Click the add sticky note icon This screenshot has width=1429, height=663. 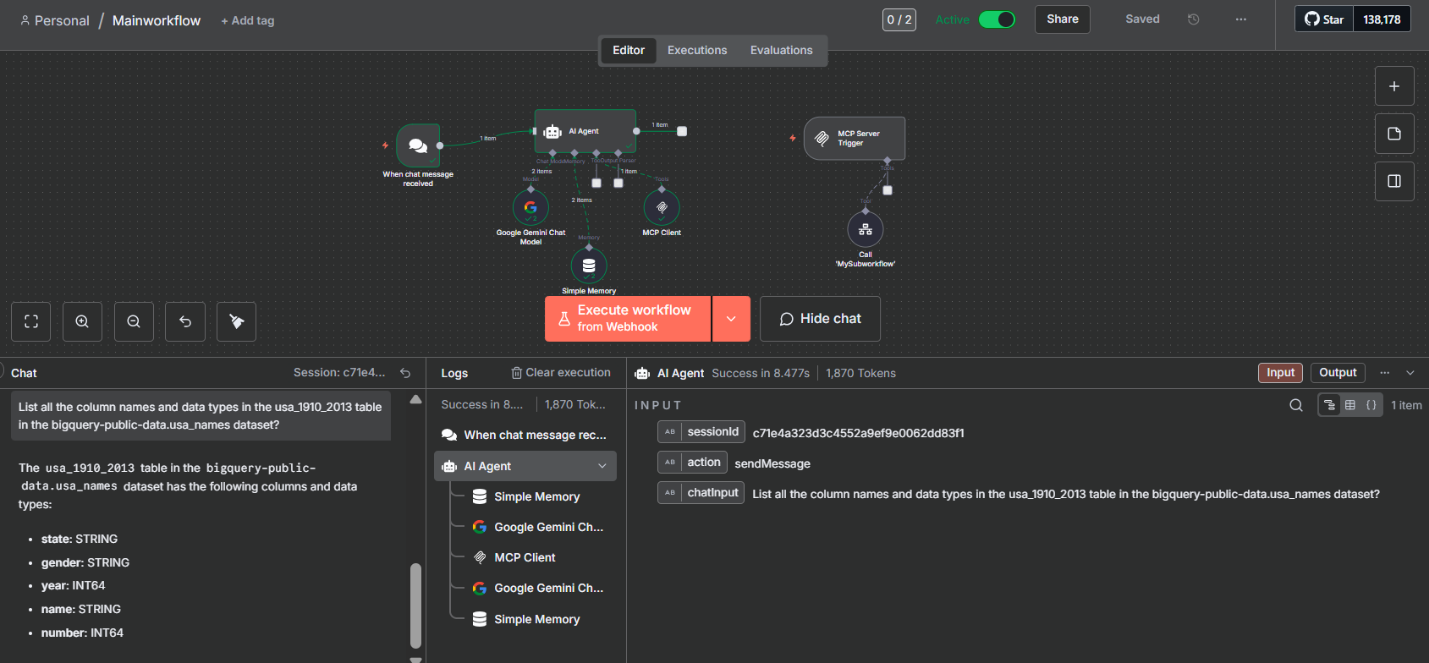(1394, 134)
